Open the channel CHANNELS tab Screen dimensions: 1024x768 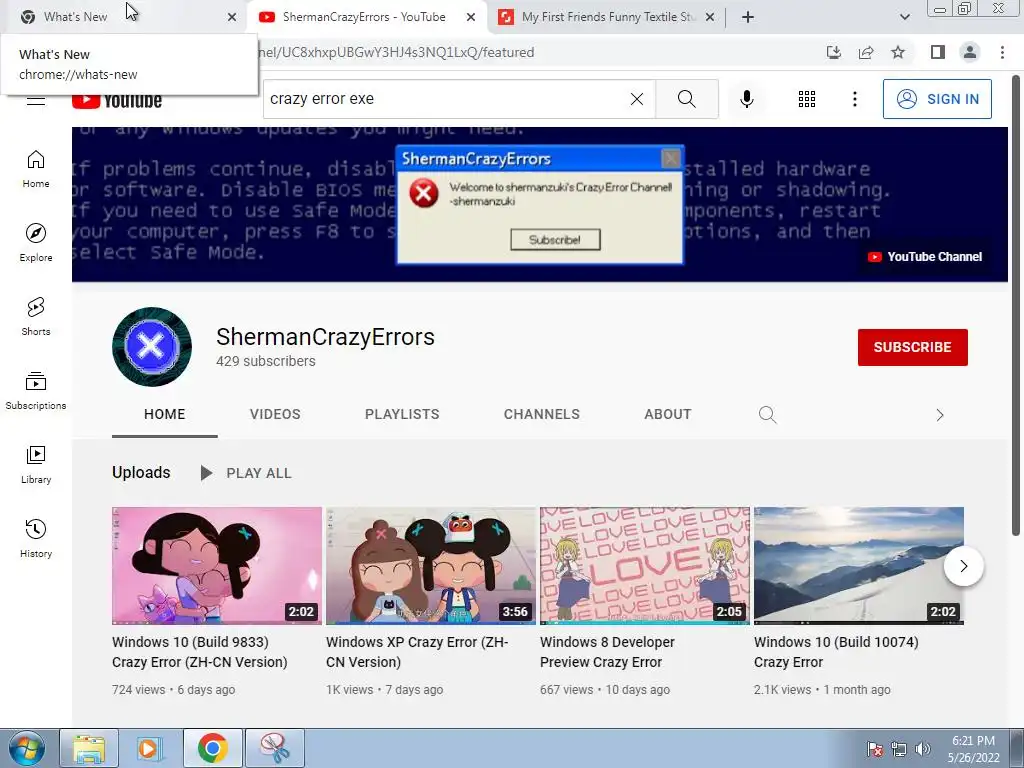(541, 415)
